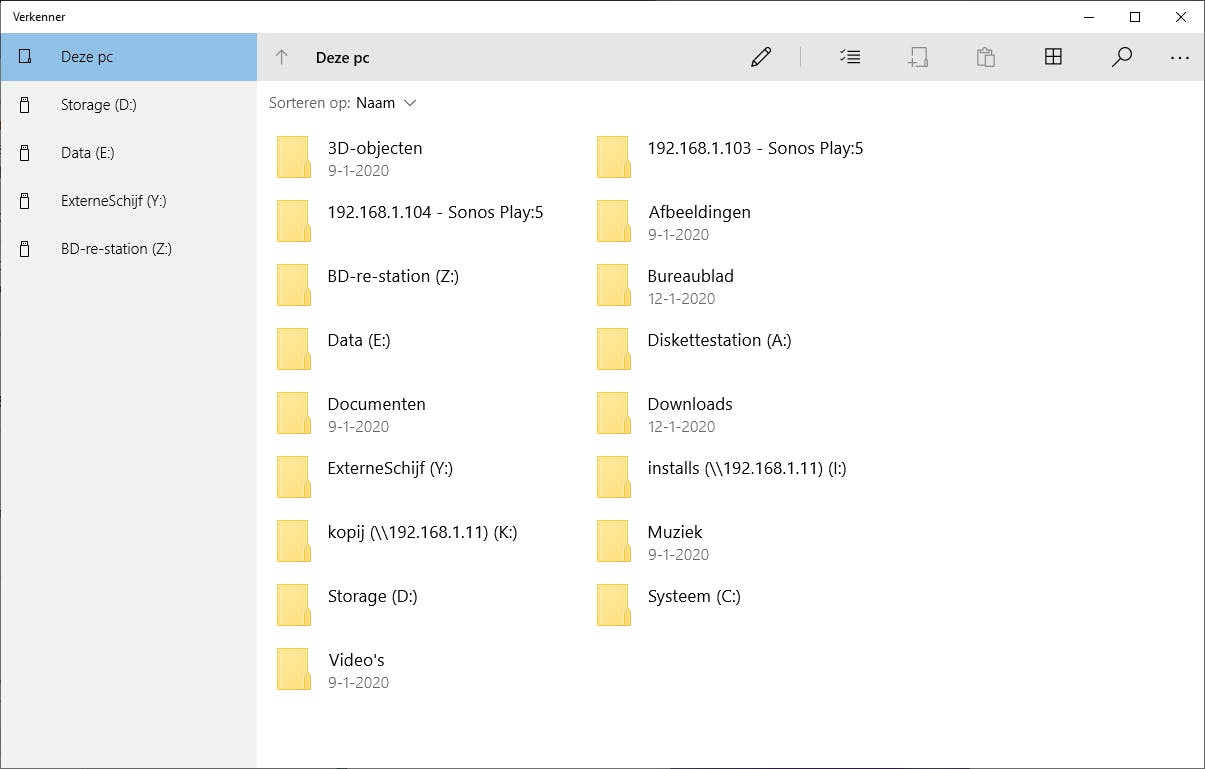
Task: Close the Verkenner window
Action: click(1181, 17)
